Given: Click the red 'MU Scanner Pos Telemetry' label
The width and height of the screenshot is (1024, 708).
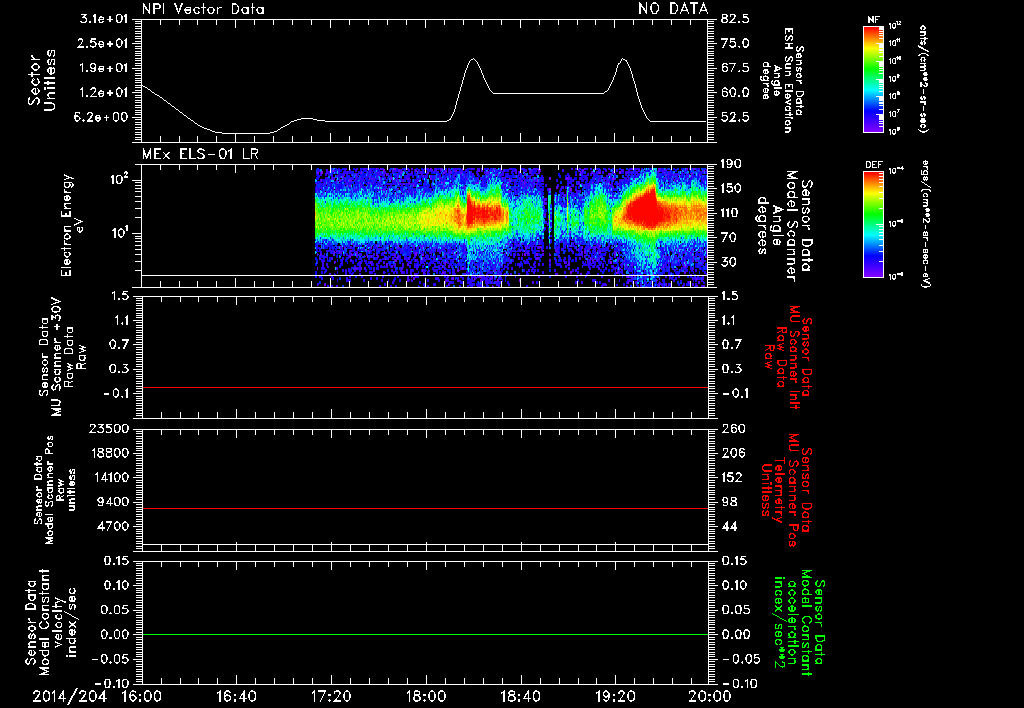Looking at the screenshot, I should point(786,491).
